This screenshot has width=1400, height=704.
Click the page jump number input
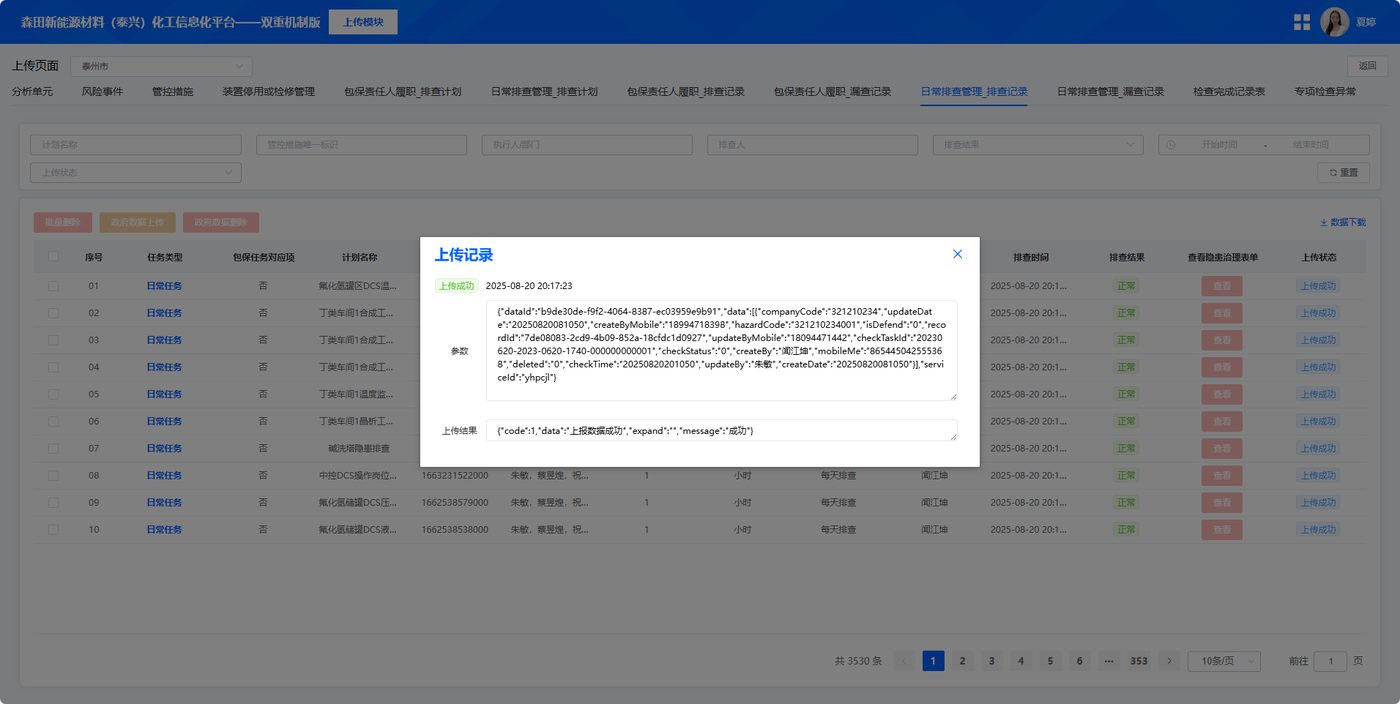[1330, 661]
